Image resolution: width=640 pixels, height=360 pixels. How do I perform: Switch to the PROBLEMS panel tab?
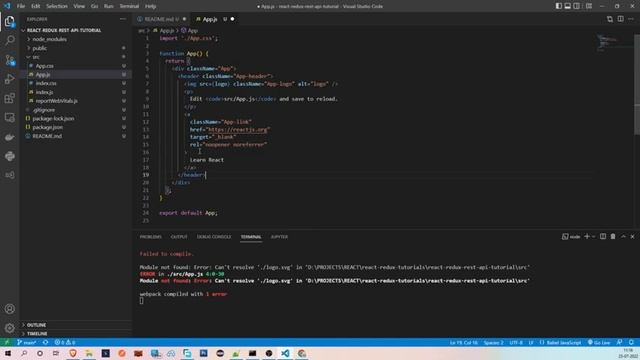(151, 237)
